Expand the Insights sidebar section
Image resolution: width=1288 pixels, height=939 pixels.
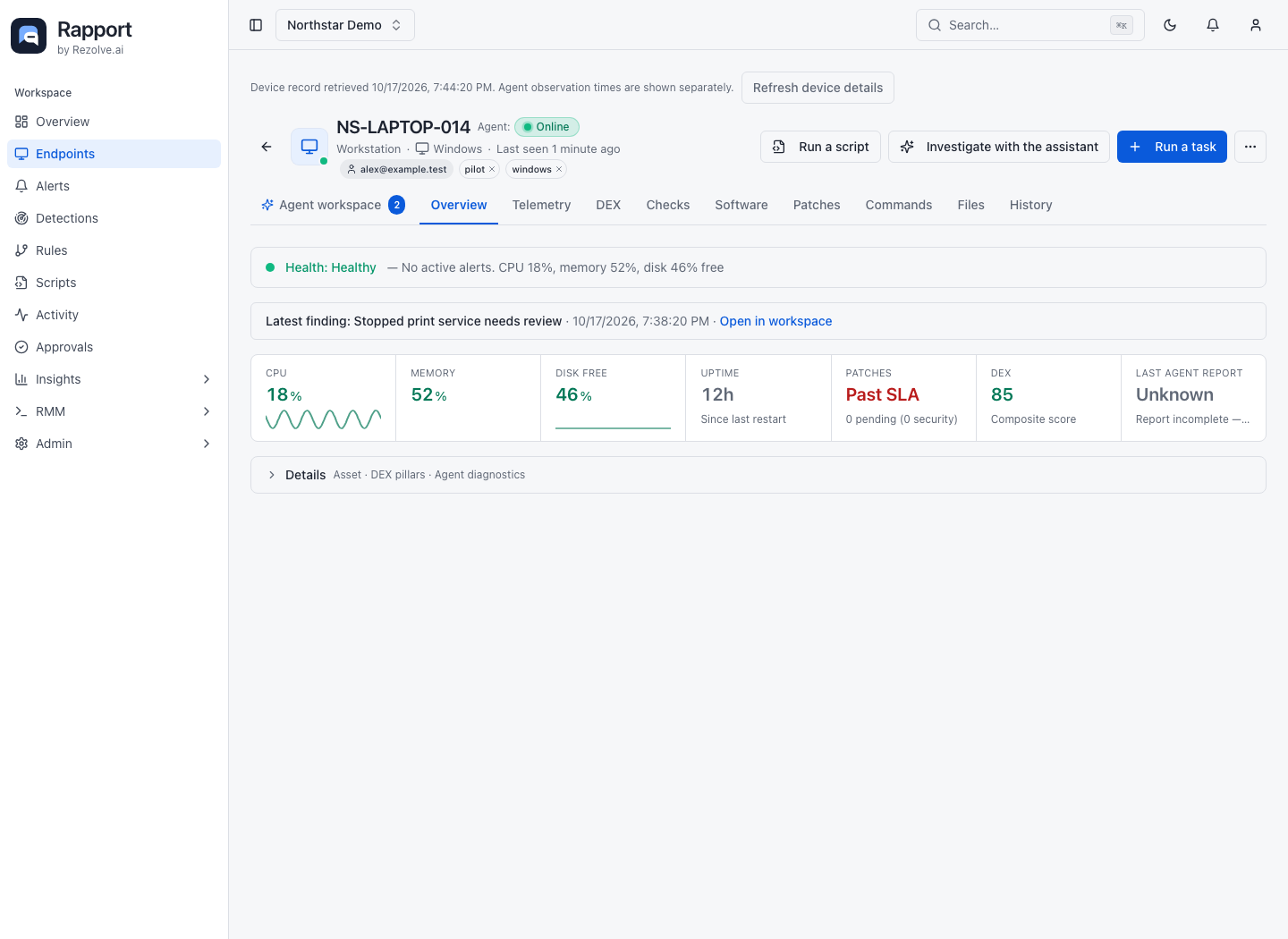(114, 379)
